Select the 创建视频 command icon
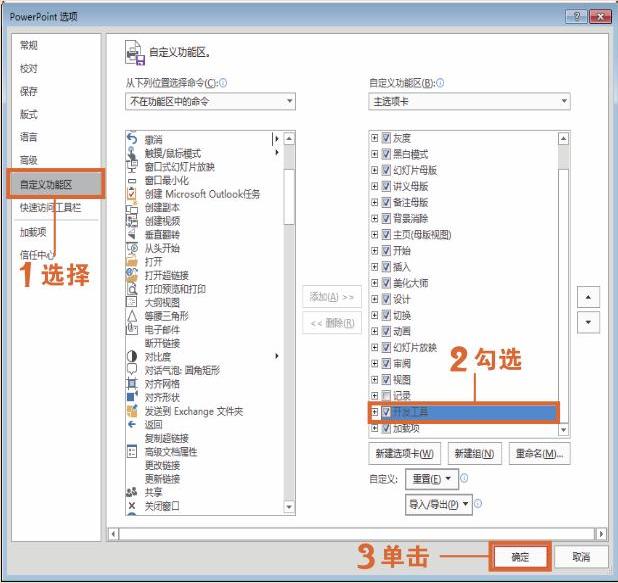Viewport: 618px width, 583px height. pos(132,221)
